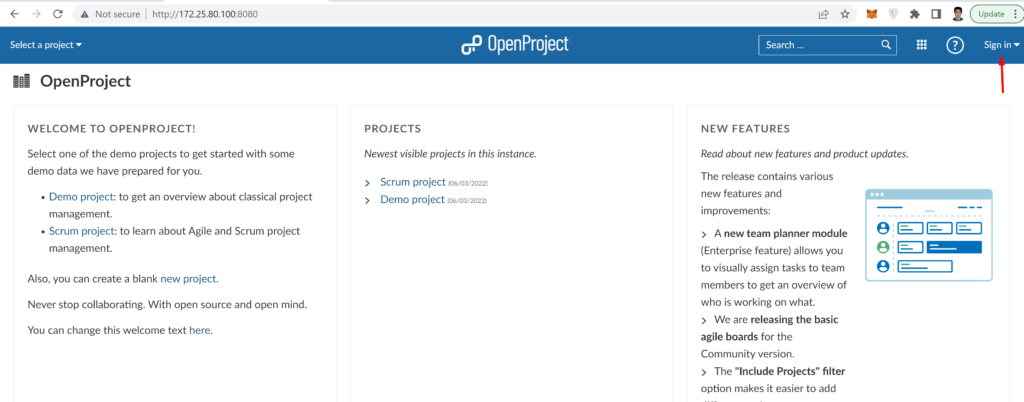The height and width of the screenshot is (402, 1024).
Task: Open the help question mark menu
Action: [955, 45]
